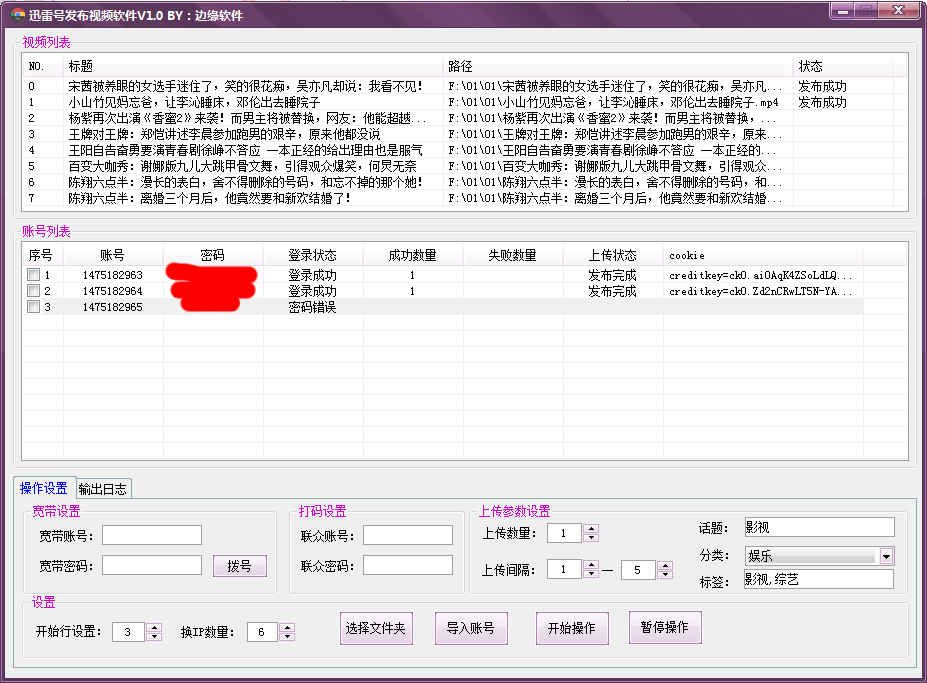Focus the 宽带账号 input field
The height and width of the screenshot is (683, 927).
[x=152, y=535]
